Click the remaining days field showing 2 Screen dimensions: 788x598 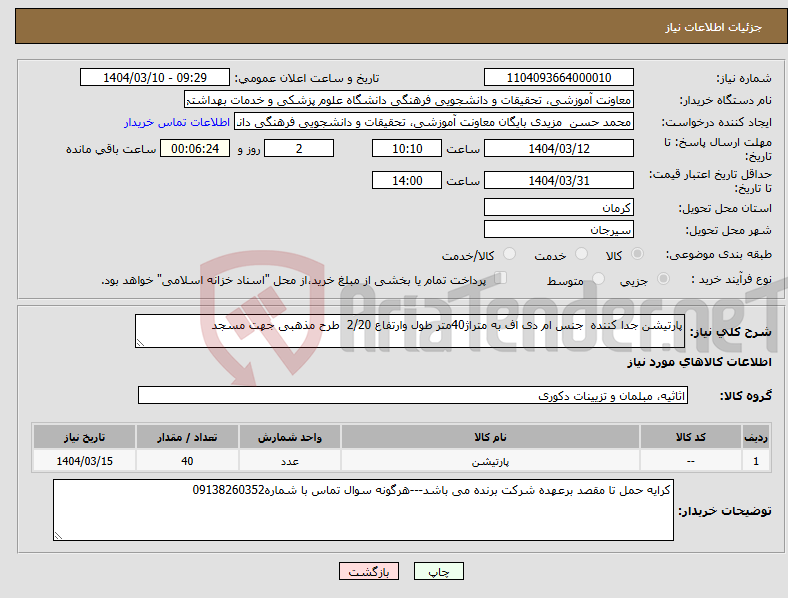pos(299,148)
